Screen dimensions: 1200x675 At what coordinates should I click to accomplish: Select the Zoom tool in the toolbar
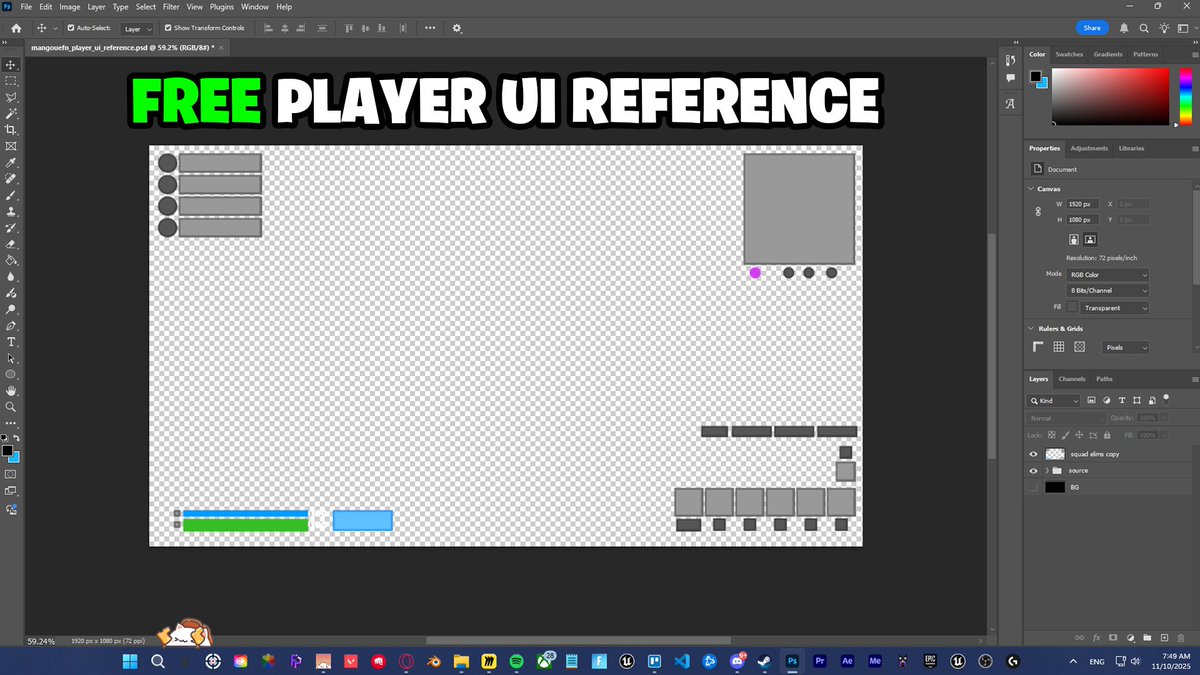click(x=11, y=407)
